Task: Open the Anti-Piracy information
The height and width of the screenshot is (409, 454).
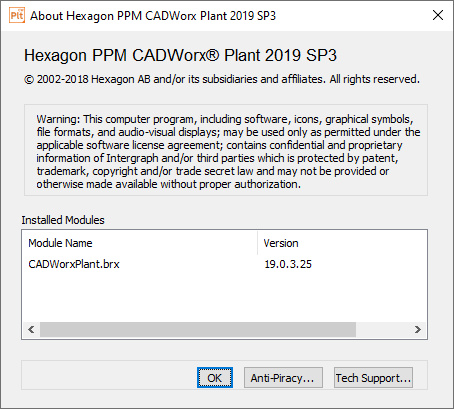Action: point(283,378)
